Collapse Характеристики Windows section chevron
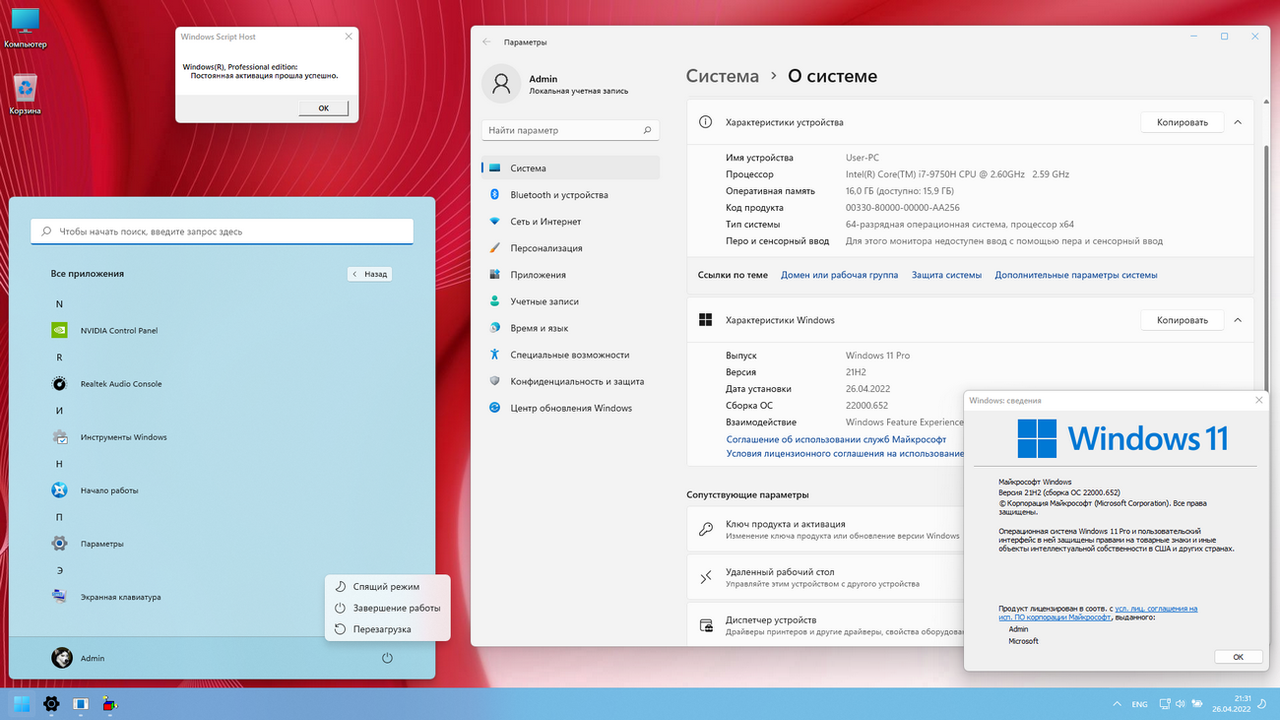1280x720 pixels. click(1237, 320)
